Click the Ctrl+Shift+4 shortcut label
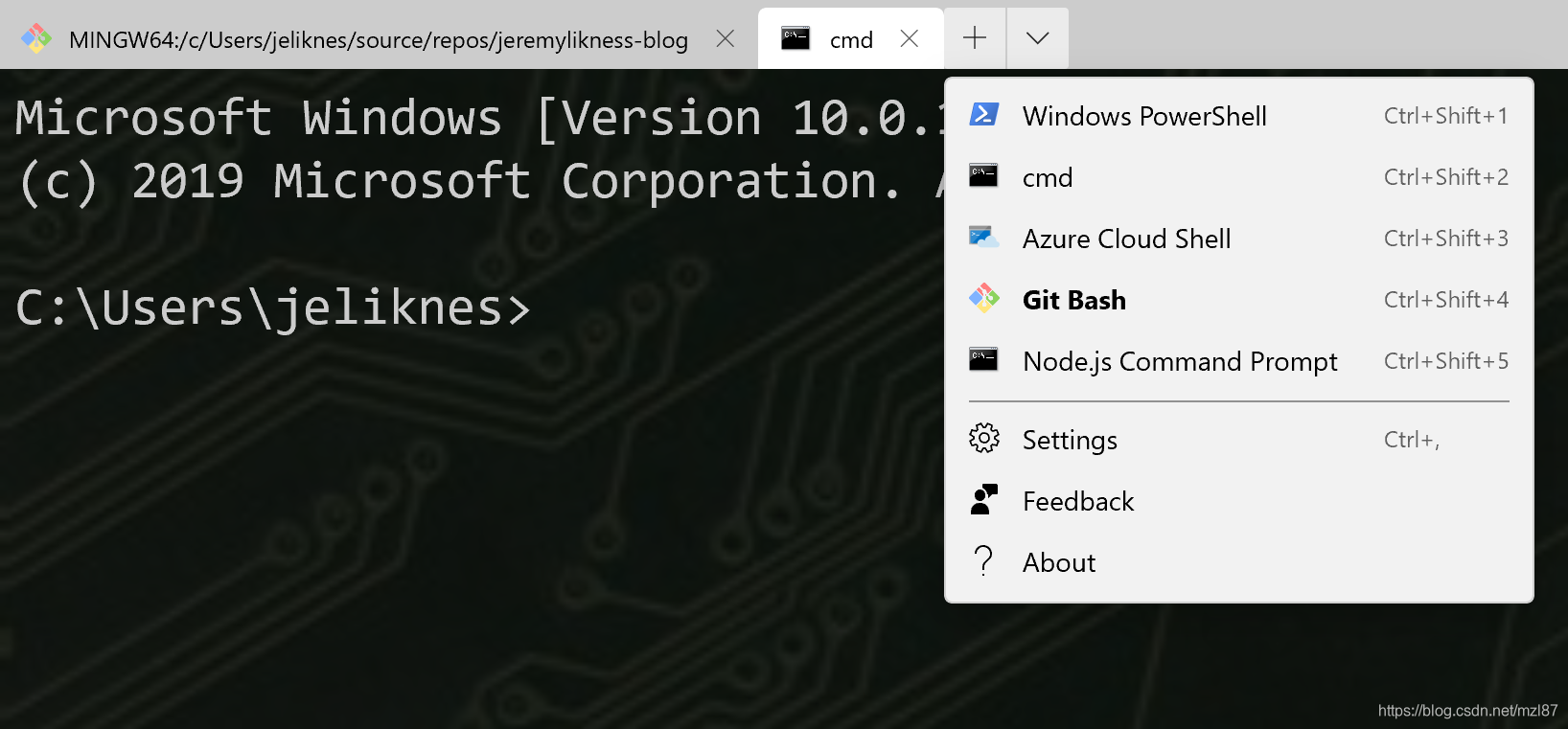The width and height of the screenshot is (1568, 729). click(1445, 300)
